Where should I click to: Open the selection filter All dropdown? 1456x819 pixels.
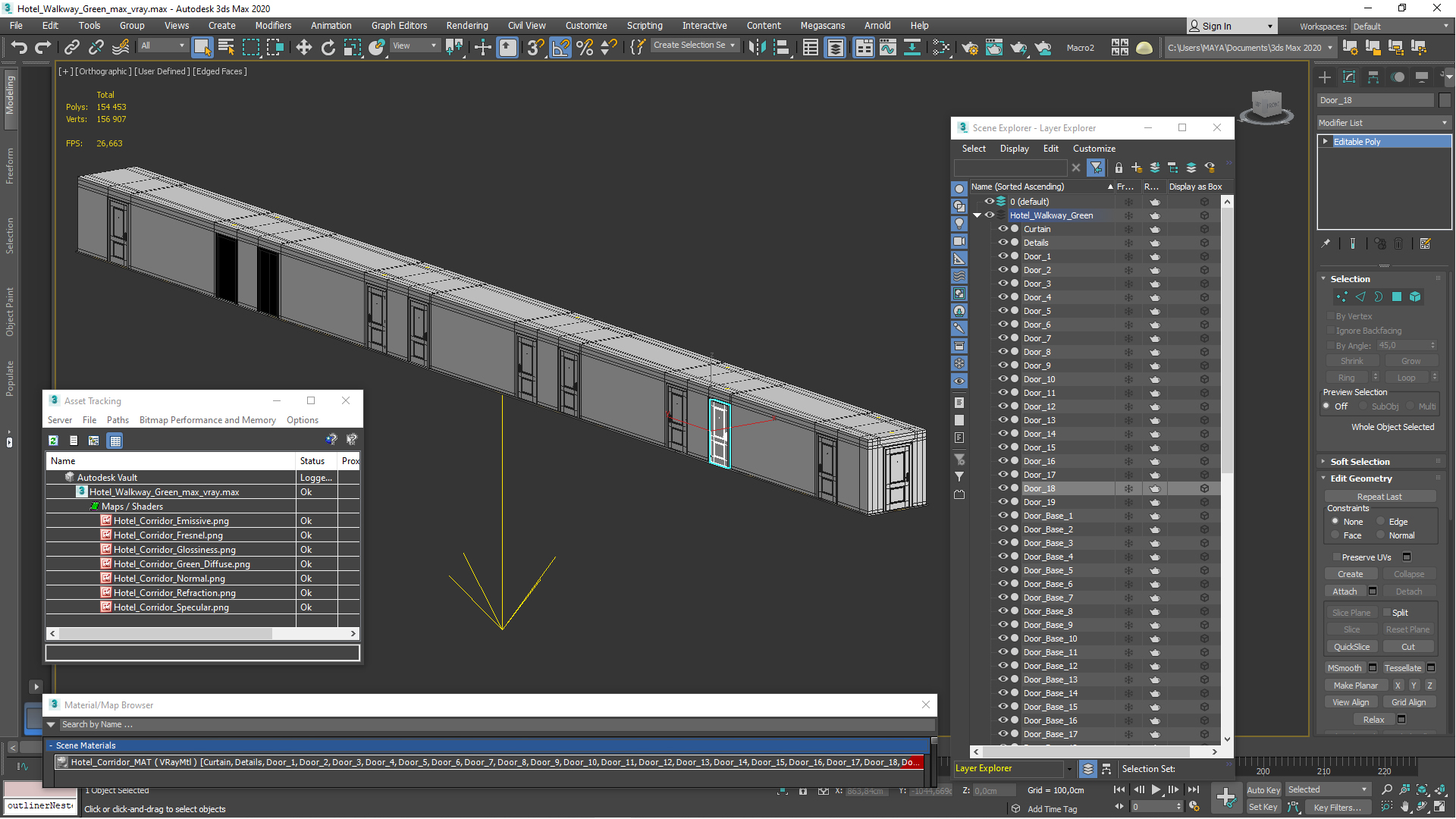pos(163,45)
